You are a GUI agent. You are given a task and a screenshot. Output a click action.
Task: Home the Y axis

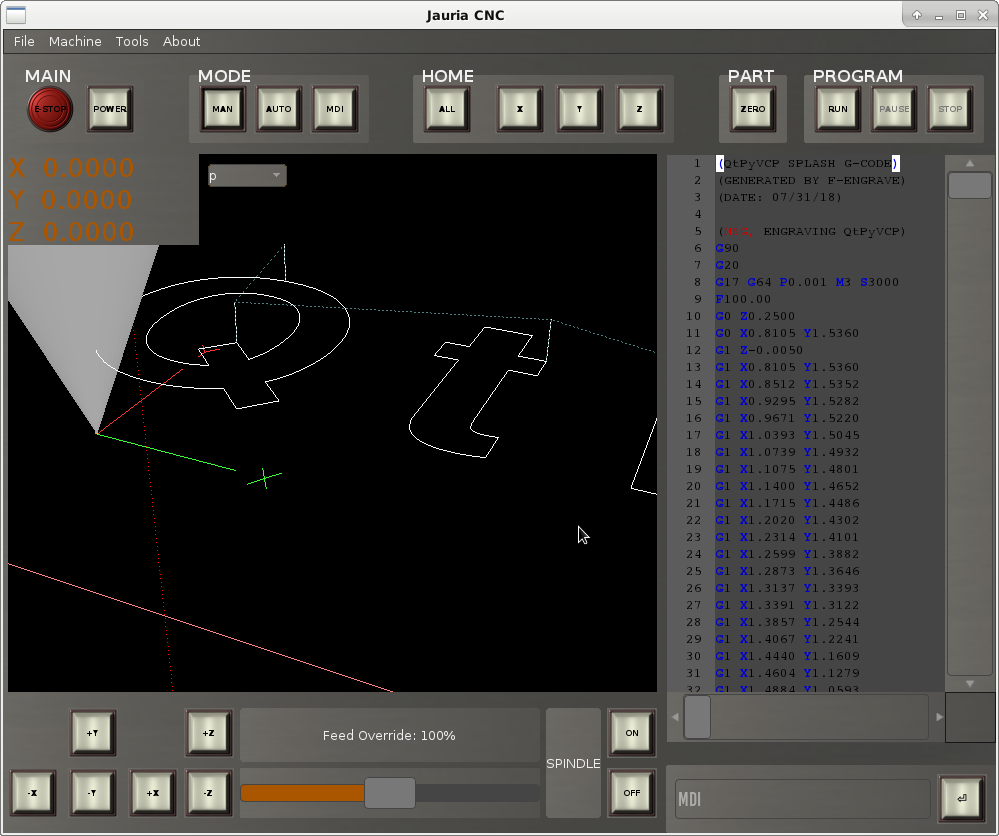[x=580, y=109]
